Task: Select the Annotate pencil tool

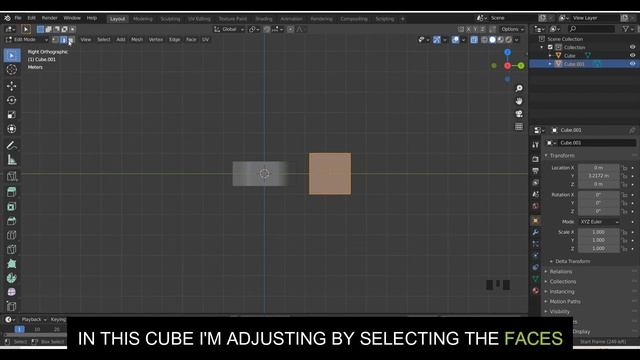Action: pos(12,145)
